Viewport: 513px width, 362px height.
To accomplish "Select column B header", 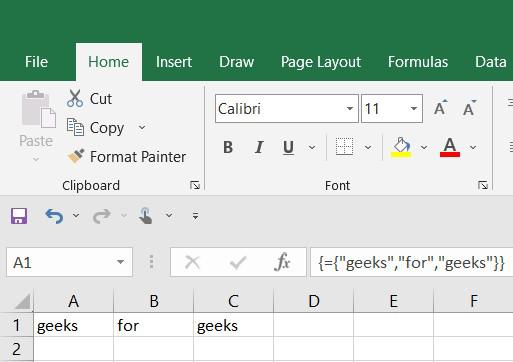I will (x=154, y=301).
